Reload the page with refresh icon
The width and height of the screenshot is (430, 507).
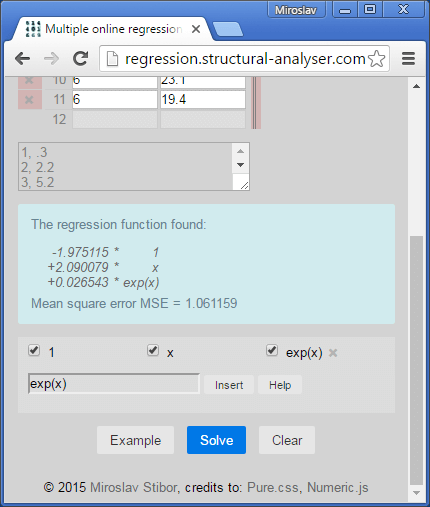(x=80, y=59)
